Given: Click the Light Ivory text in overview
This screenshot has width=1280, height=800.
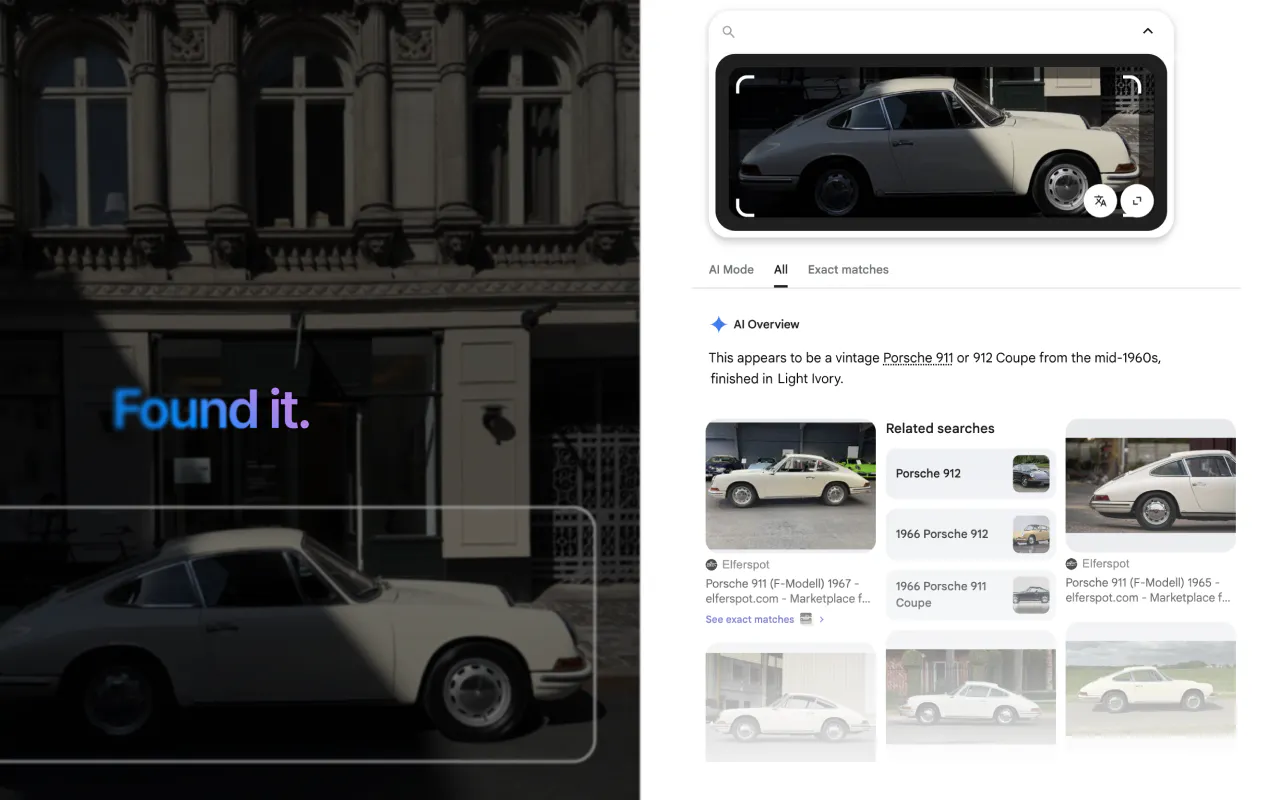Looking at the screenshot, I should pyautogui.click(x=810, y=379).
